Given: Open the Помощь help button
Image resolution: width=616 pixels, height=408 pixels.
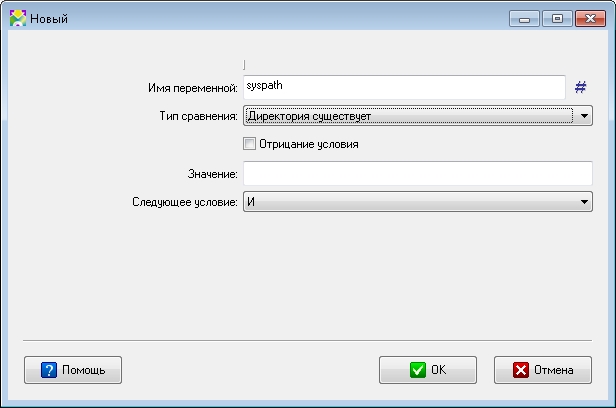Looking at the screenshot, I should [x=73, y=370].
